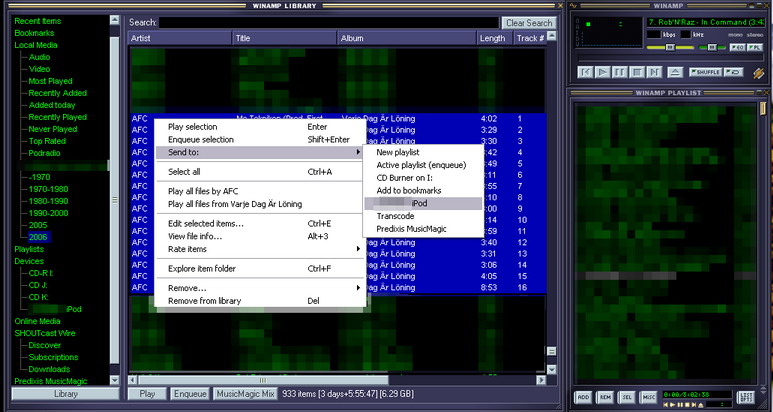Select Recently Added in library tree
The height and width of the screenshot is (412, 773).
point(57,93)
